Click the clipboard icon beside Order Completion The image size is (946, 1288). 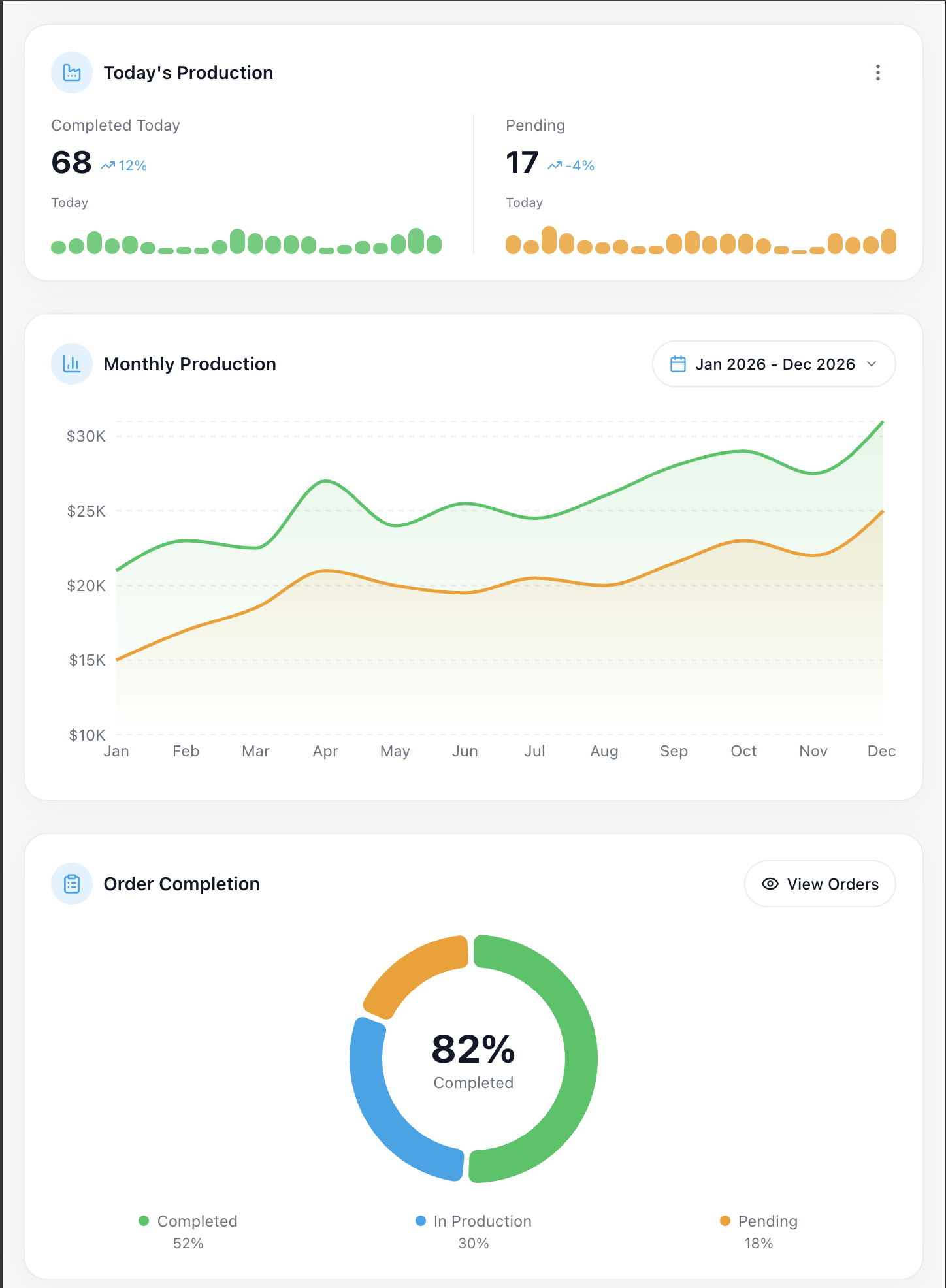(x=72, y=884)
